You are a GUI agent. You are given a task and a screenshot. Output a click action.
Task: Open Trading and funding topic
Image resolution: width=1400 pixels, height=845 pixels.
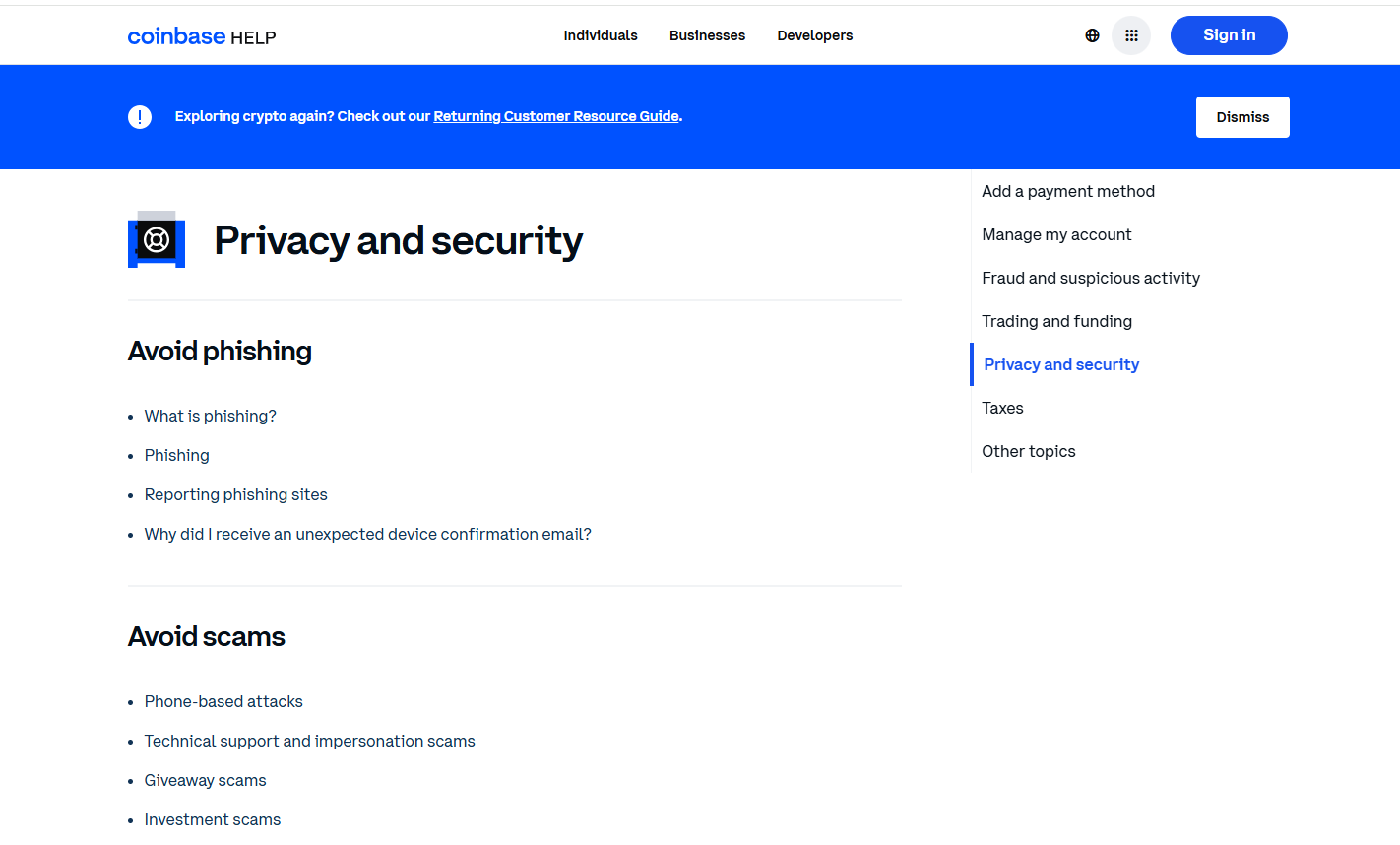[x=1056, y=321]
